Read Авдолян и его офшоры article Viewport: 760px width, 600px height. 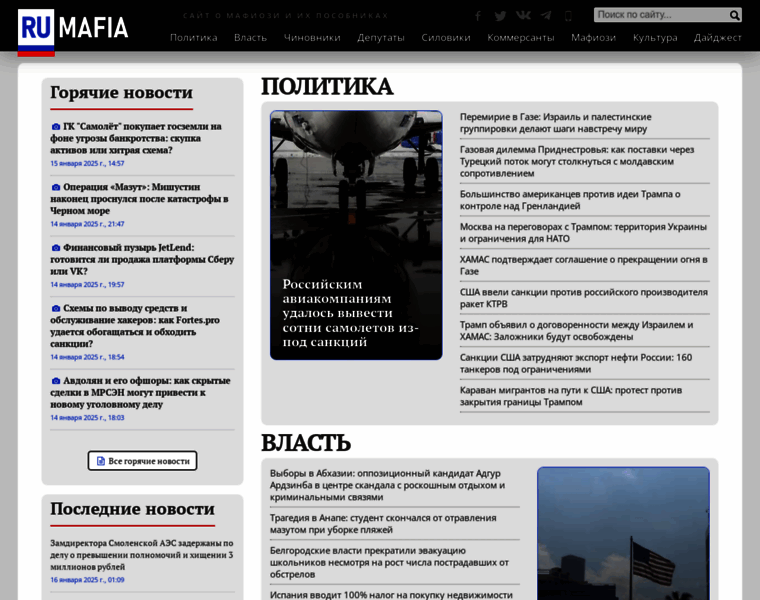(x=140, y=393)
